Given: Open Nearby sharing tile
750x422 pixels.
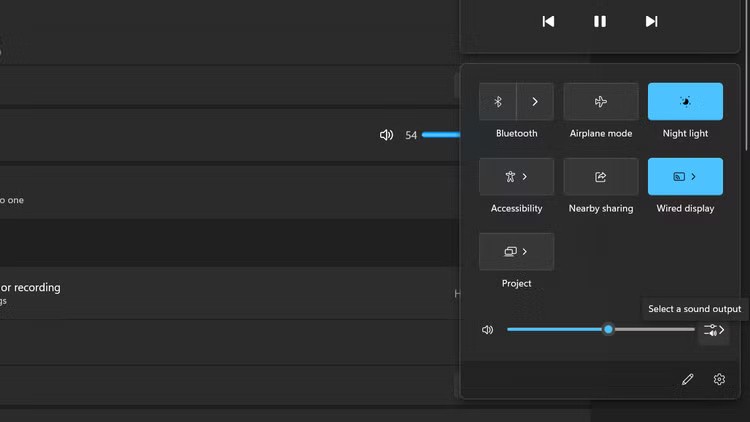Looking at the screenshot, I should click(601, 177).
